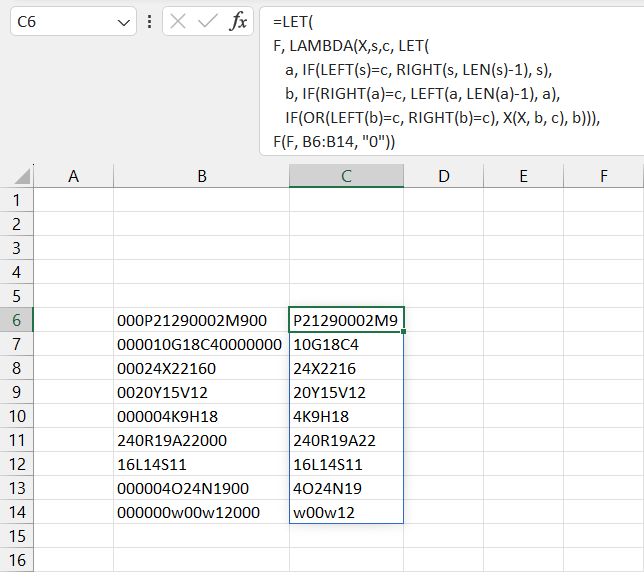Click cell C12 with 16L14S11
Viewport: 644px width, 572px height.
pyautogui.click(x=346, y=464)
